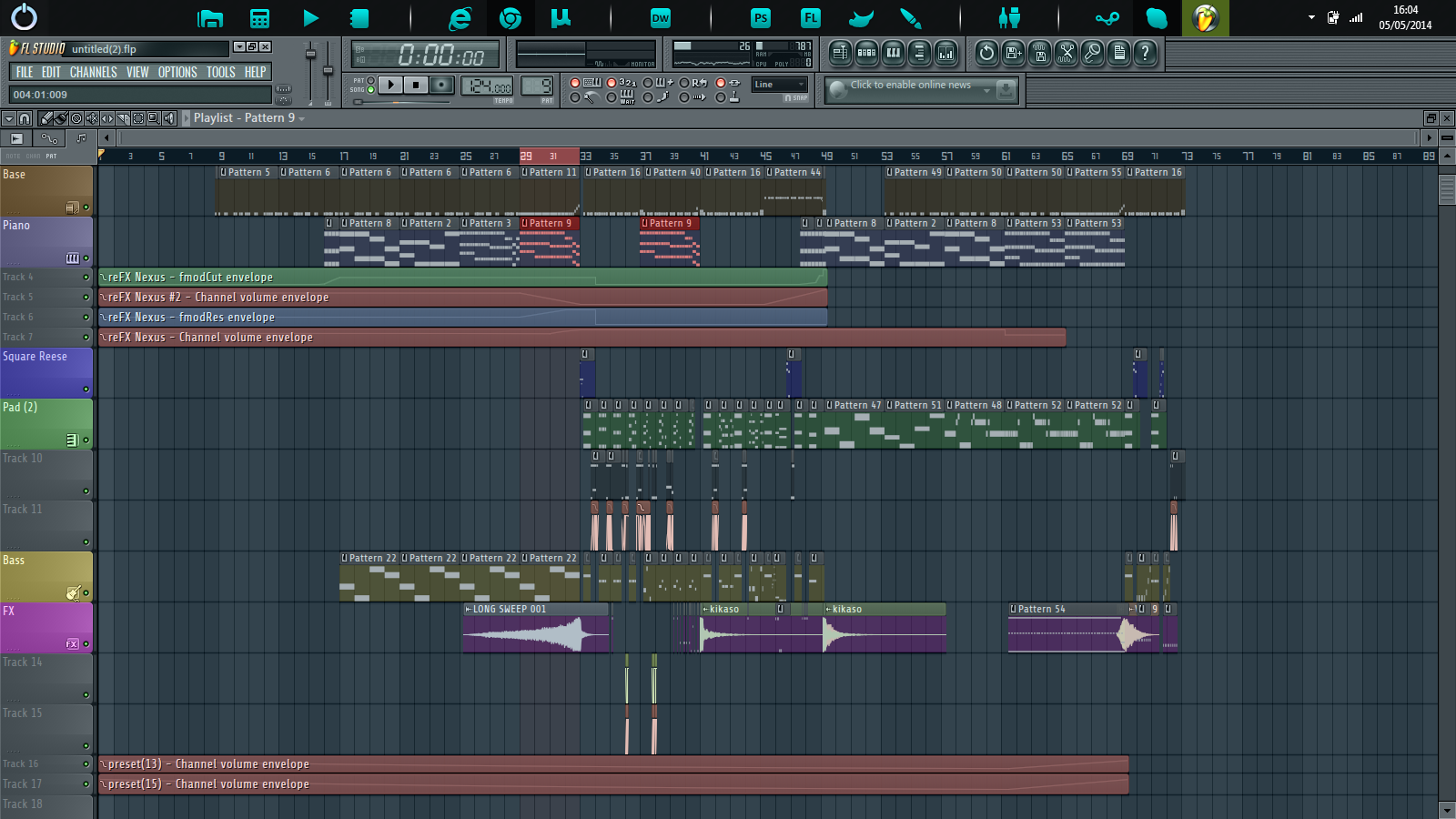Select the Zoom tool in playlist toolbar
Viewport: 1456px width, 819px height.
click(x=154, y=118)
